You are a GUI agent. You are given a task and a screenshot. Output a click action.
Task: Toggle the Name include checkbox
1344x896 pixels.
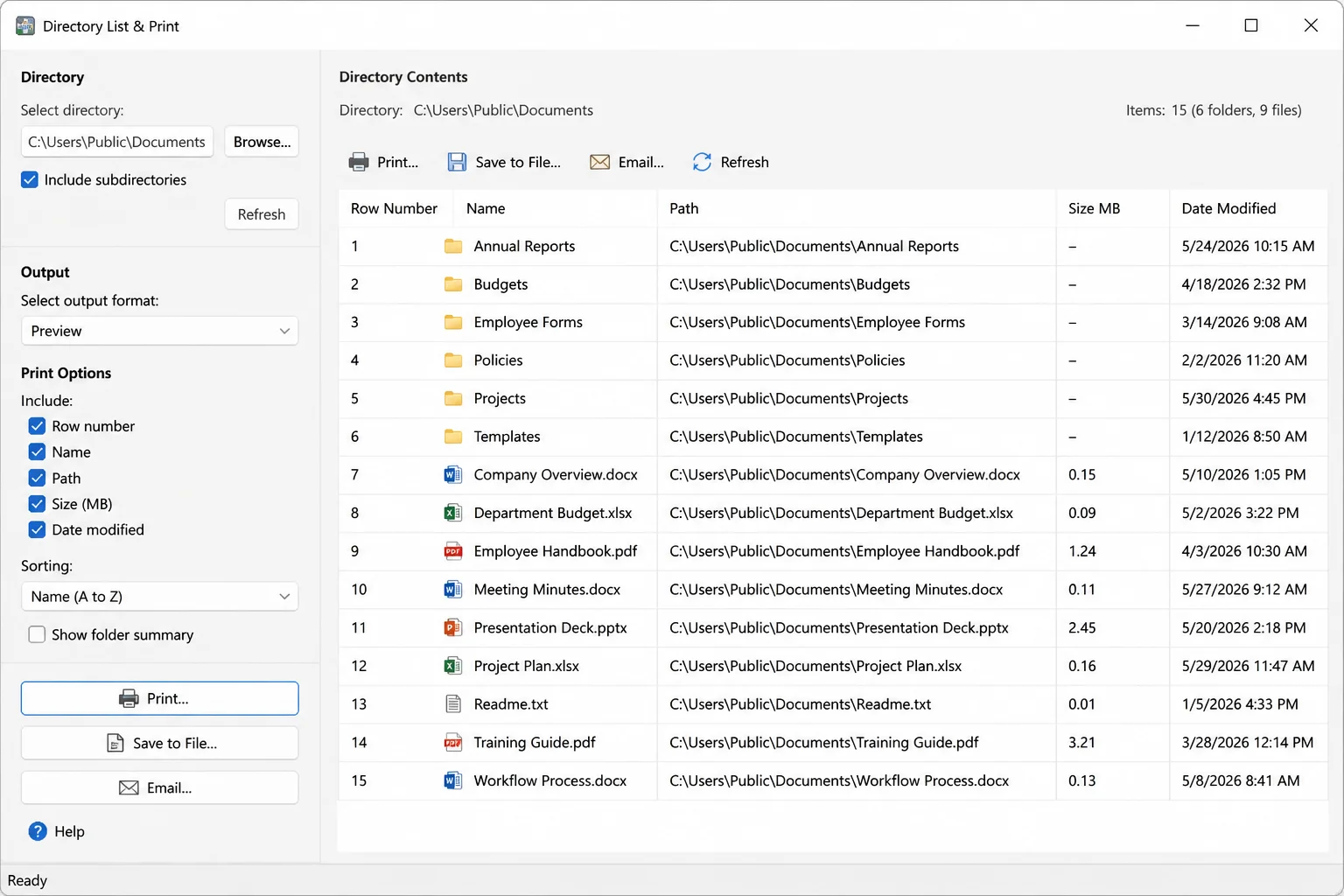pos(37,451)
